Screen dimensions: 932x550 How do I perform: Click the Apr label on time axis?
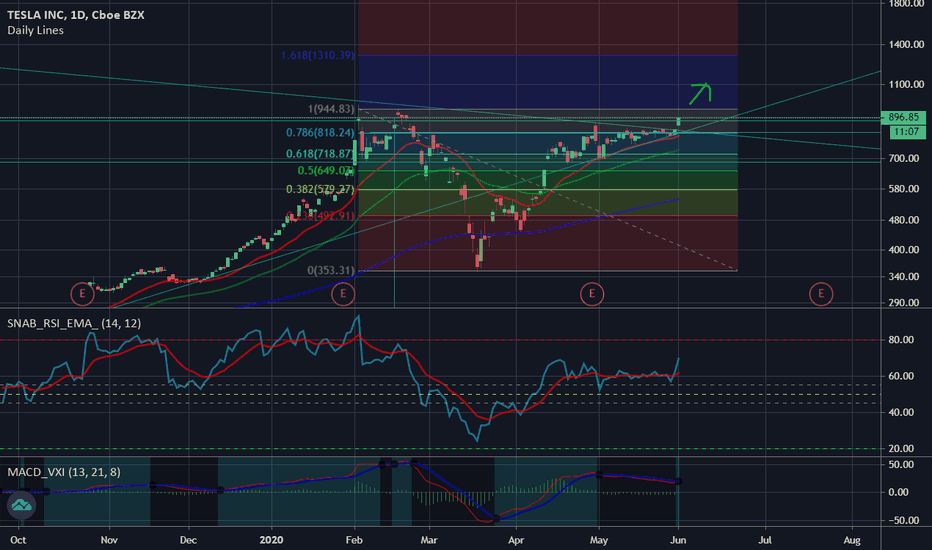coord(516,540)
